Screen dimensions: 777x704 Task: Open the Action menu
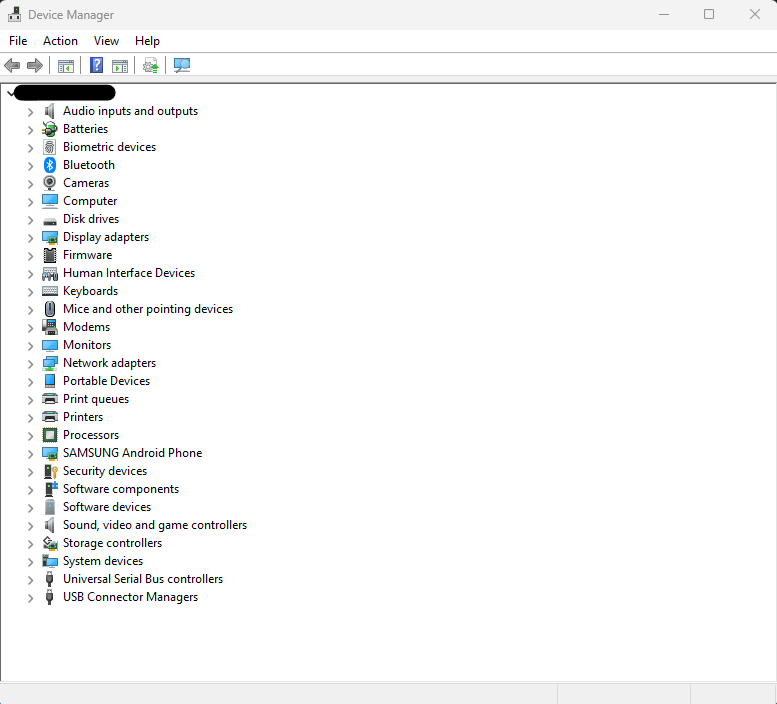[60, 41]
